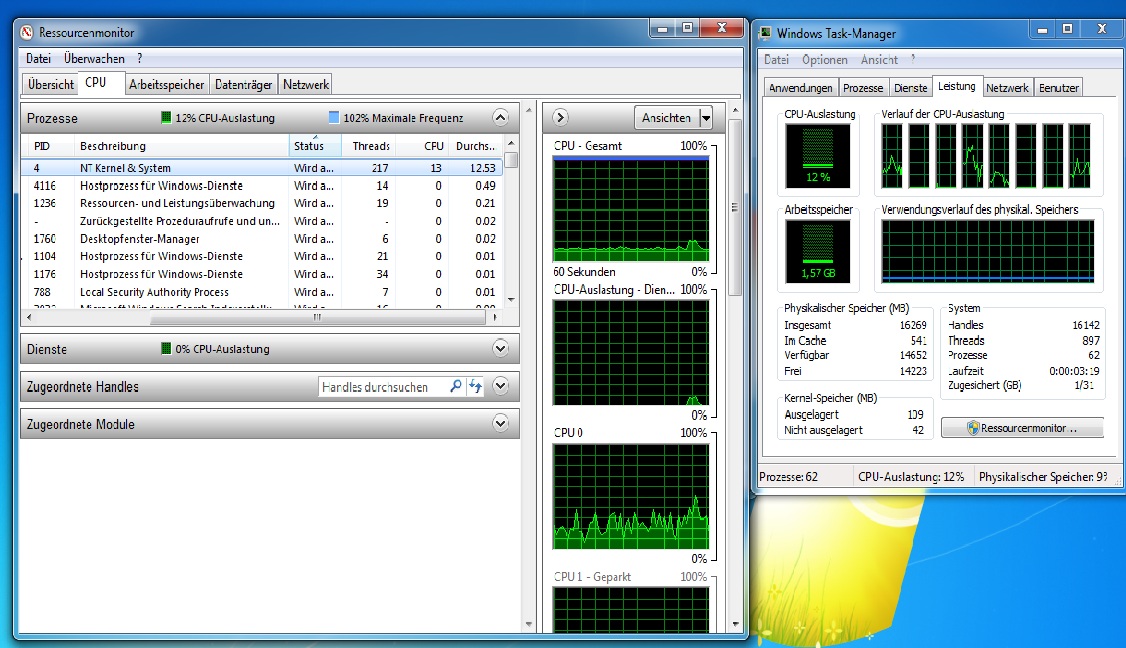
Task: Click the process list vertical scrollbar thumb
Action: (x=511, y=159)
